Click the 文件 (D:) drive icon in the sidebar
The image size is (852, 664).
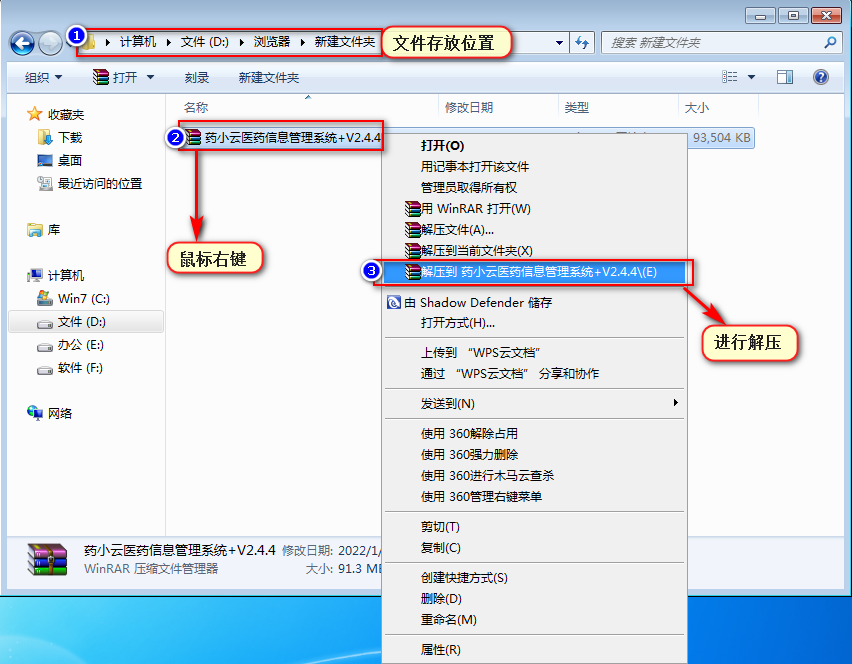click(45, 323)
